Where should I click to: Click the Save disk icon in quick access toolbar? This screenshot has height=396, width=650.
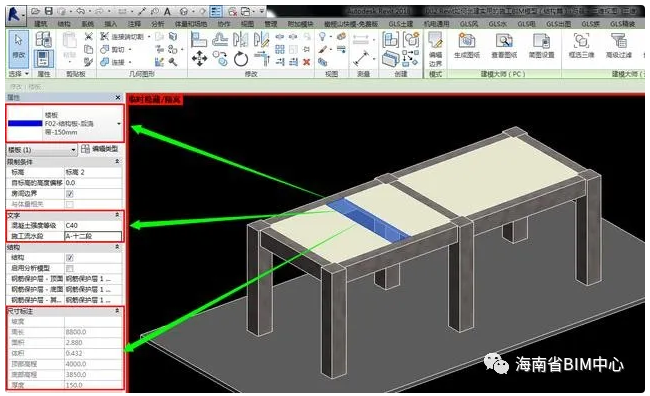tap(49, 11)
